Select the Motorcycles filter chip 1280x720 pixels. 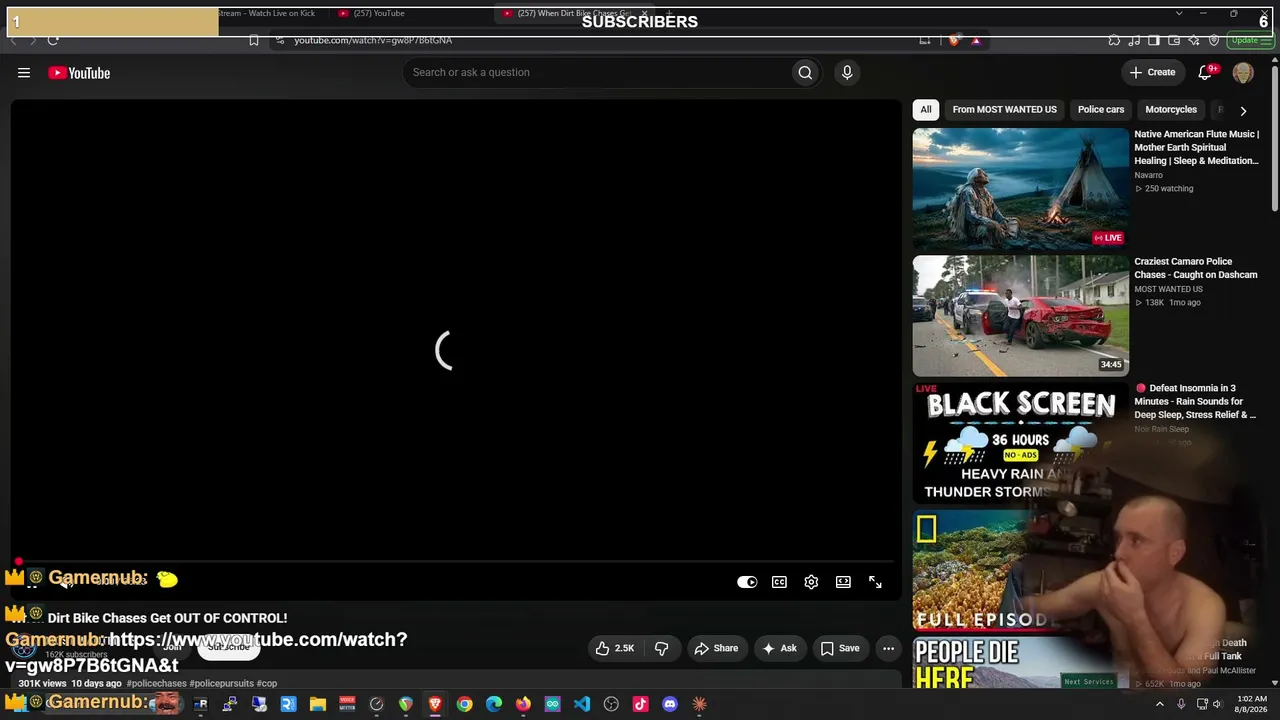coord(1171,110)
